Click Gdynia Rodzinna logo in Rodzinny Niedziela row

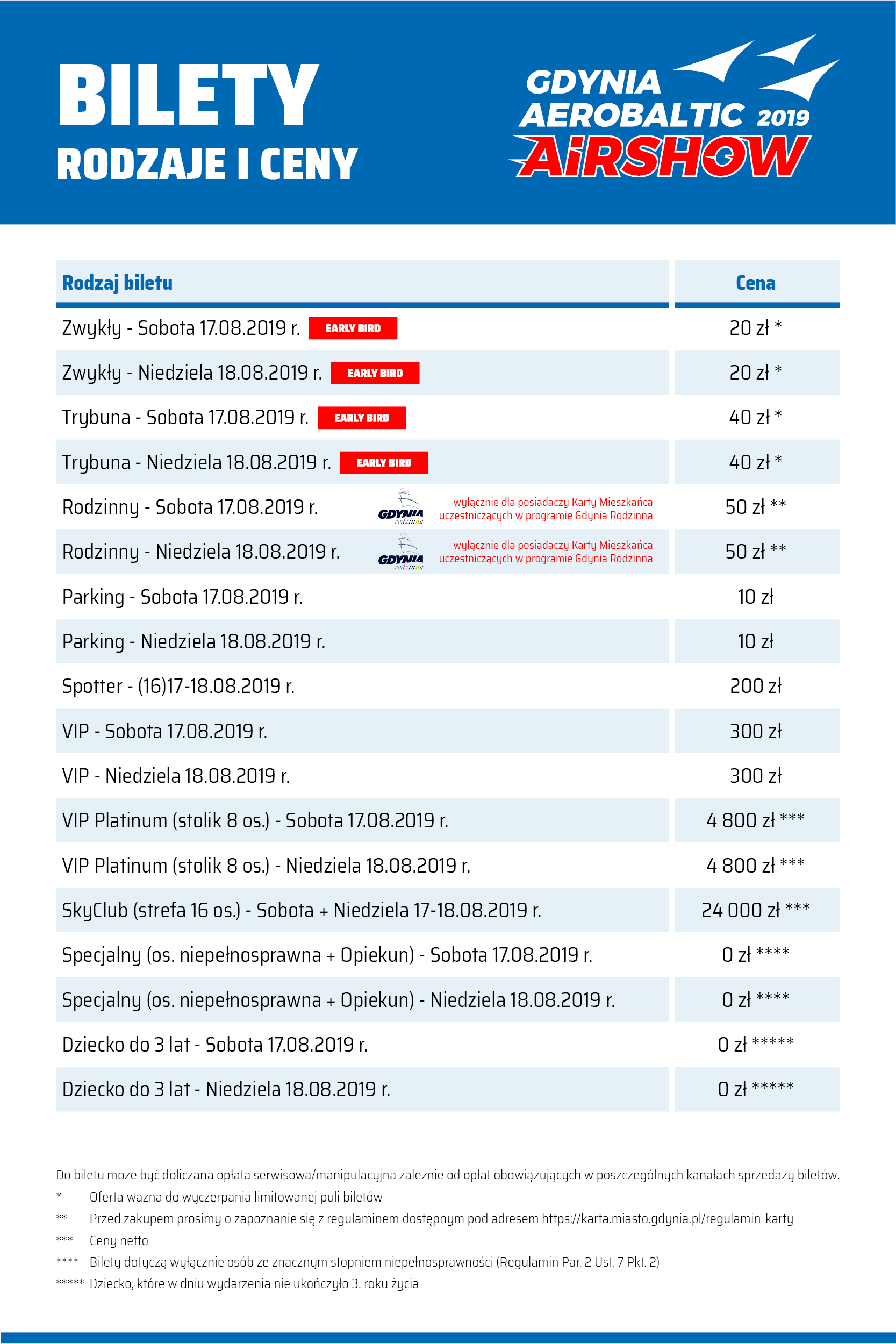tap(401, 553)
